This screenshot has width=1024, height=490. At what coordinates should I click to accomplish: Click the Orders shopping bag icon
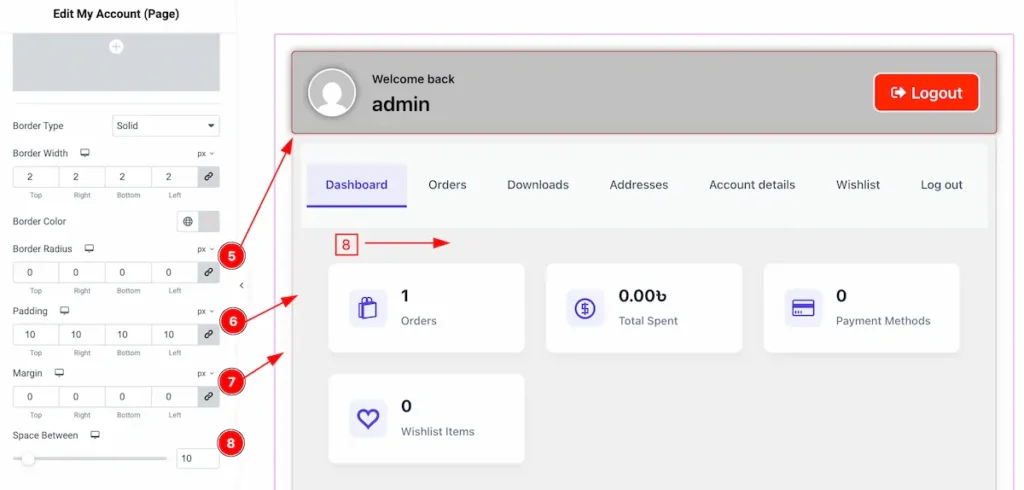click(368, 308)
